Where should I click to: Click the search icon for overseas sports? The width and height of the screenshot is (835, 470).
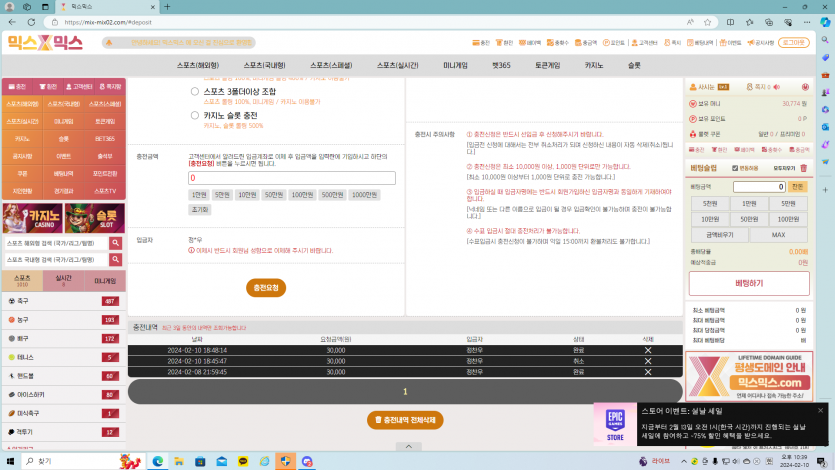116,243
